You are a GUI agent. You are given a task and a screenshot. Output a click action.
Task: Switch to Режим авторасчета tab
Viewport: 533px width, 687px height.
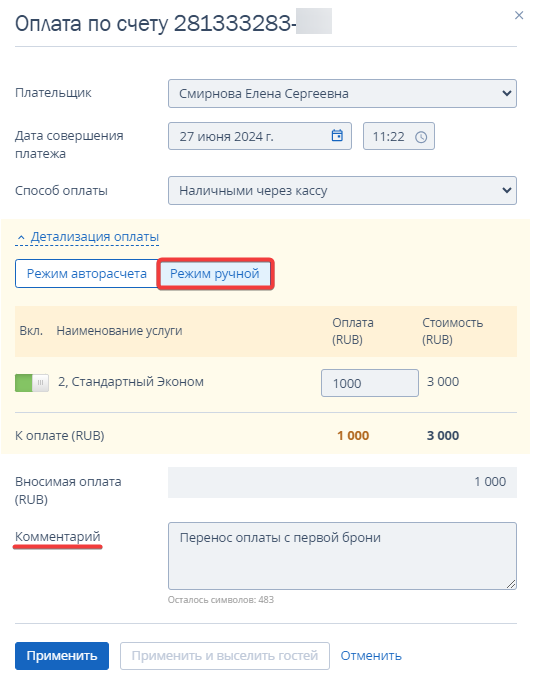tap(86, 274)
